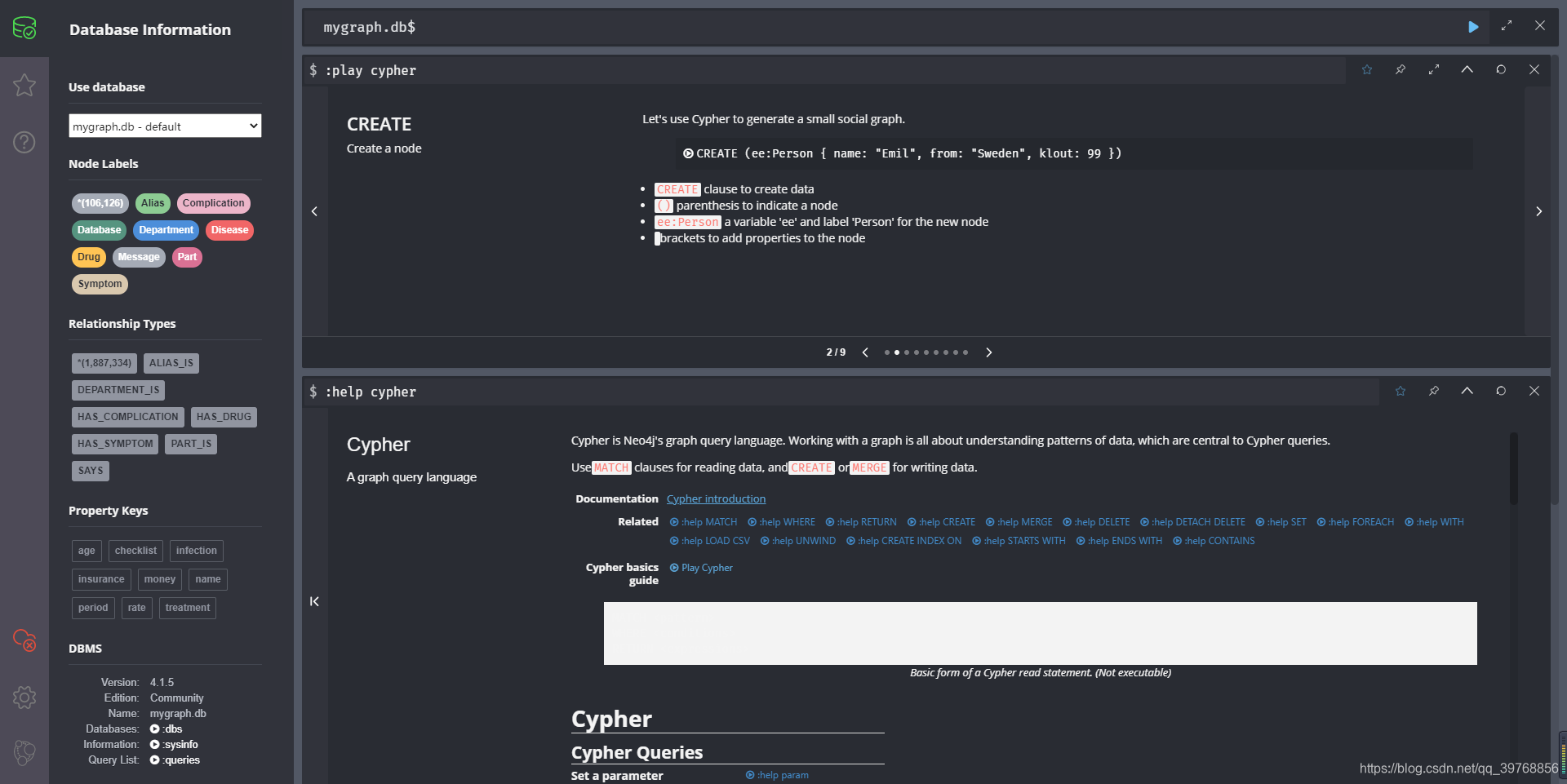Image resolution: width=1567 pixels, height=784 pixels.
Task: Save the :play cypher frame as favorite
Action: [1367, 69]
